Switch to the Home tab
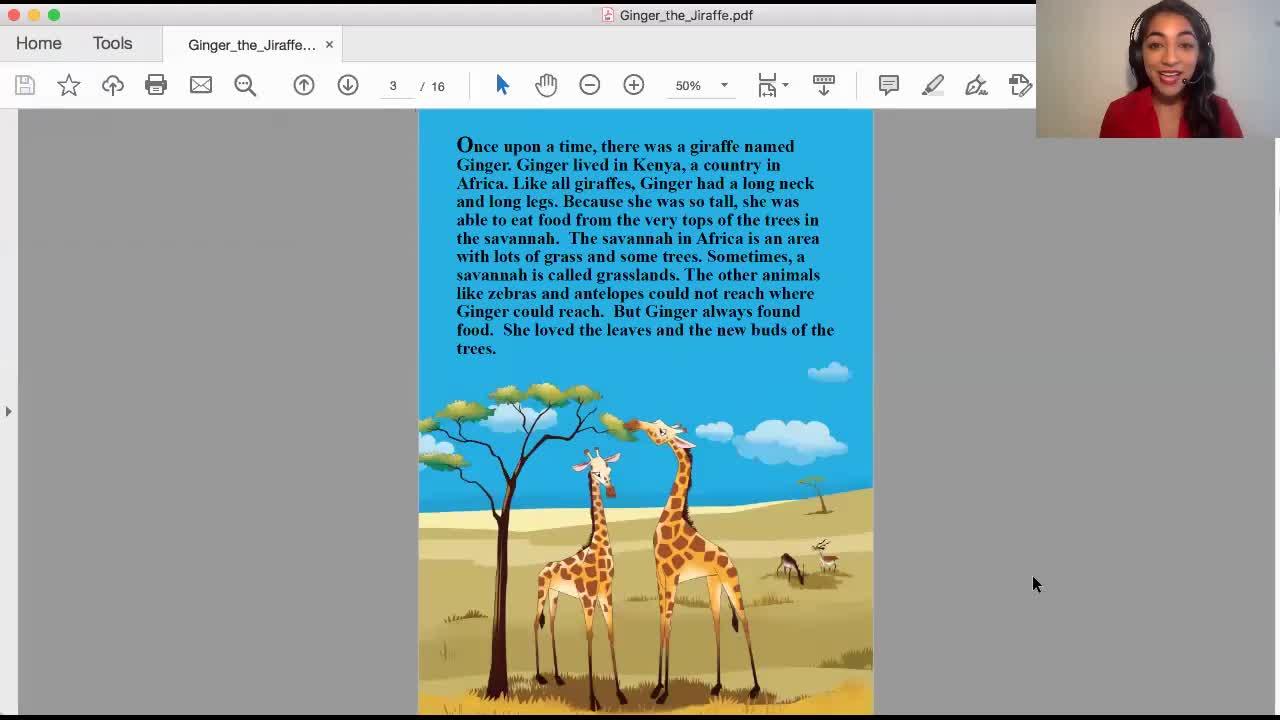This screenshot has width=1280, height=720. pos(39,44)
